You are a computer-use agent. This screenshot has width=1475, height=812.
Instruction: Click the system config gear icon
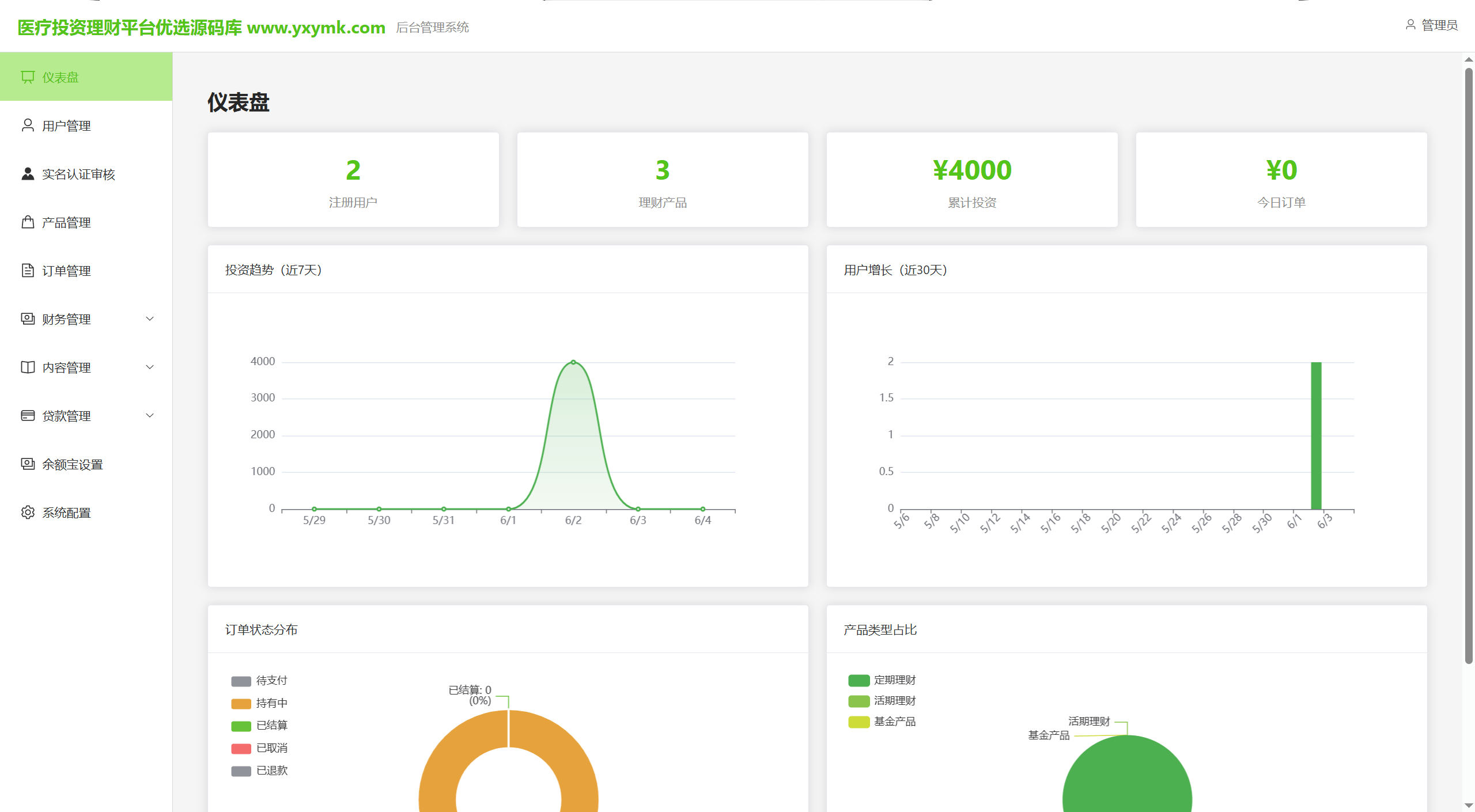28,513
